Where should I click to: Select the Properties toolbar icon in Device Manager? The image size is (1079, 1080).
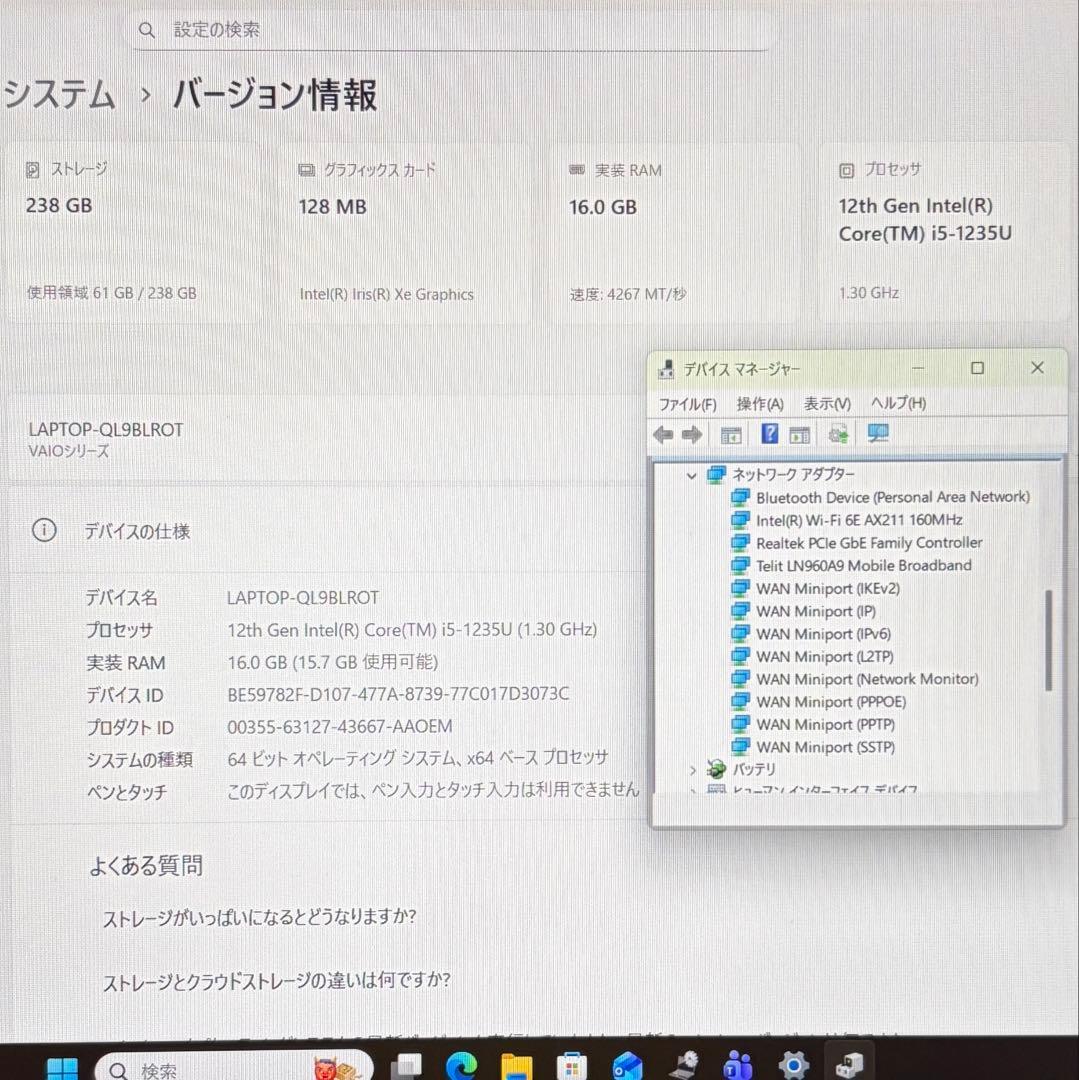pyautogui.click(x=800, y=433)
